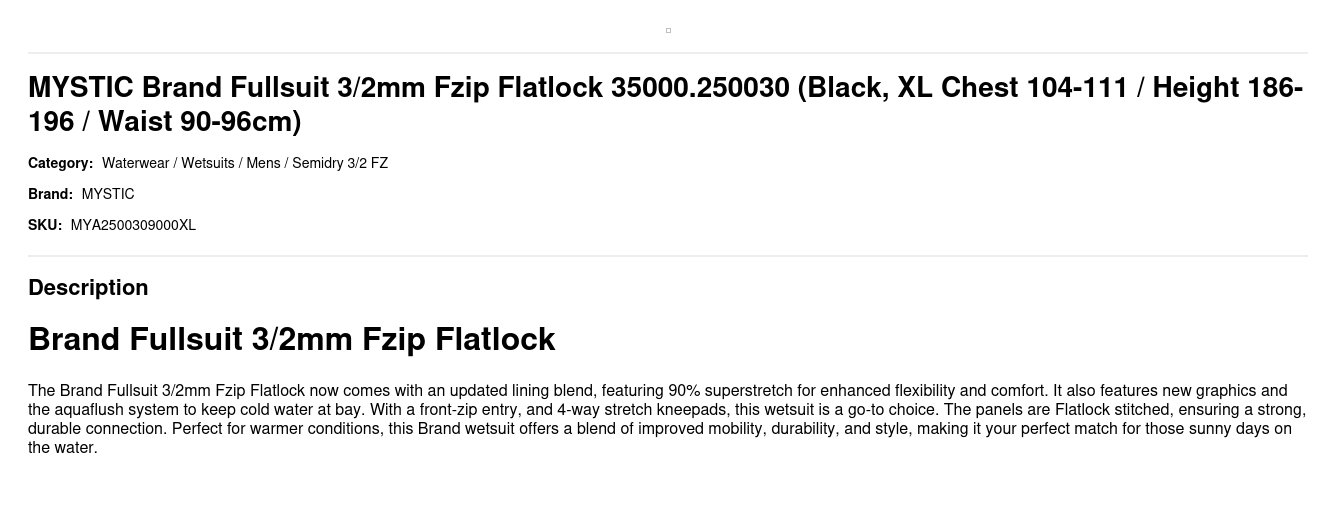This screenshot has width=1328, height=506.
Task: Click the SKU code MYA2500309000XL
Action: click(x=133, y=225)
